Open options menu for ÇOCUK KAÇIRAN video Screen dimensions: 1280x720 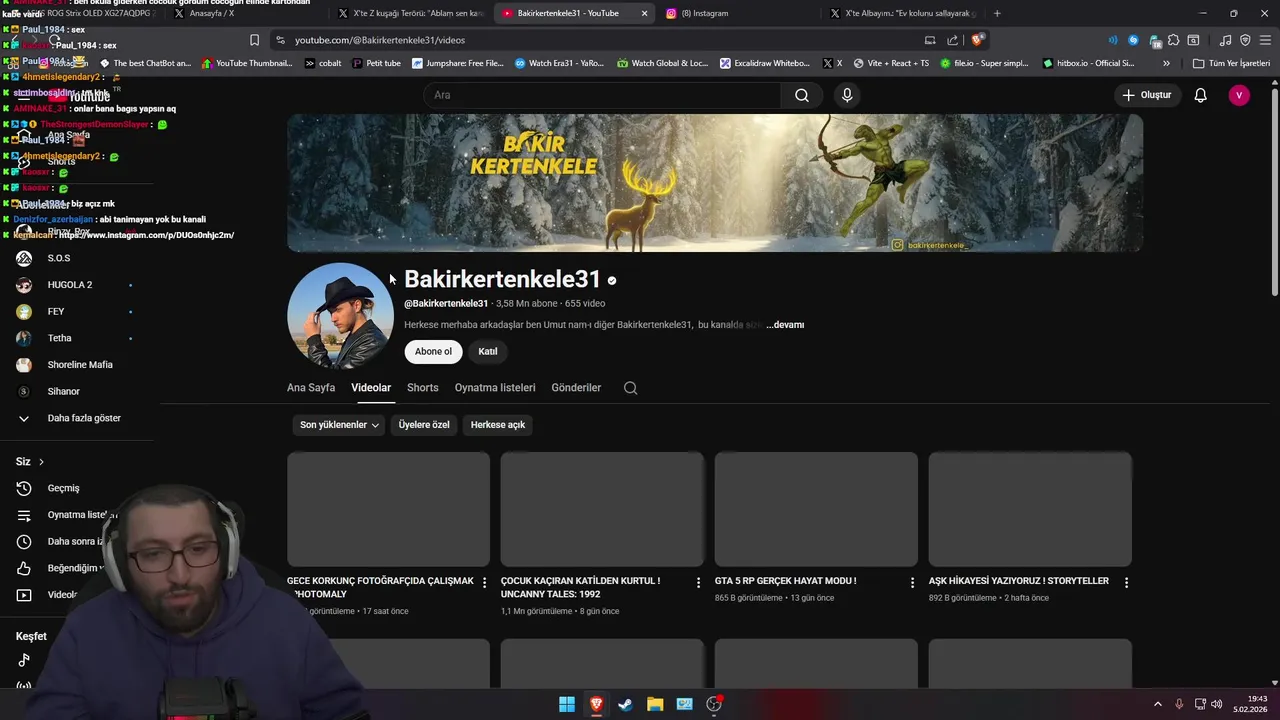698,582
